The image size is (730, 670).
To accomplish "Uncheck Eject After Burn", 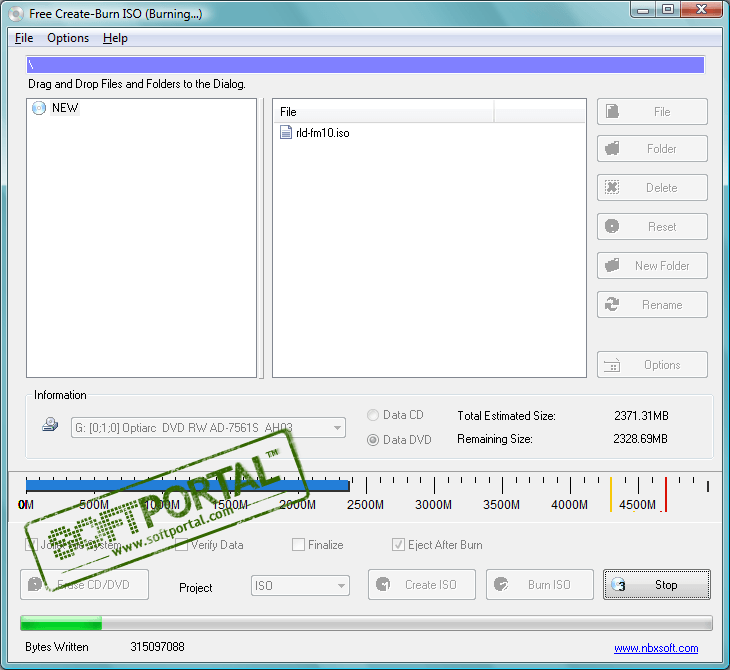I will 399,545.
